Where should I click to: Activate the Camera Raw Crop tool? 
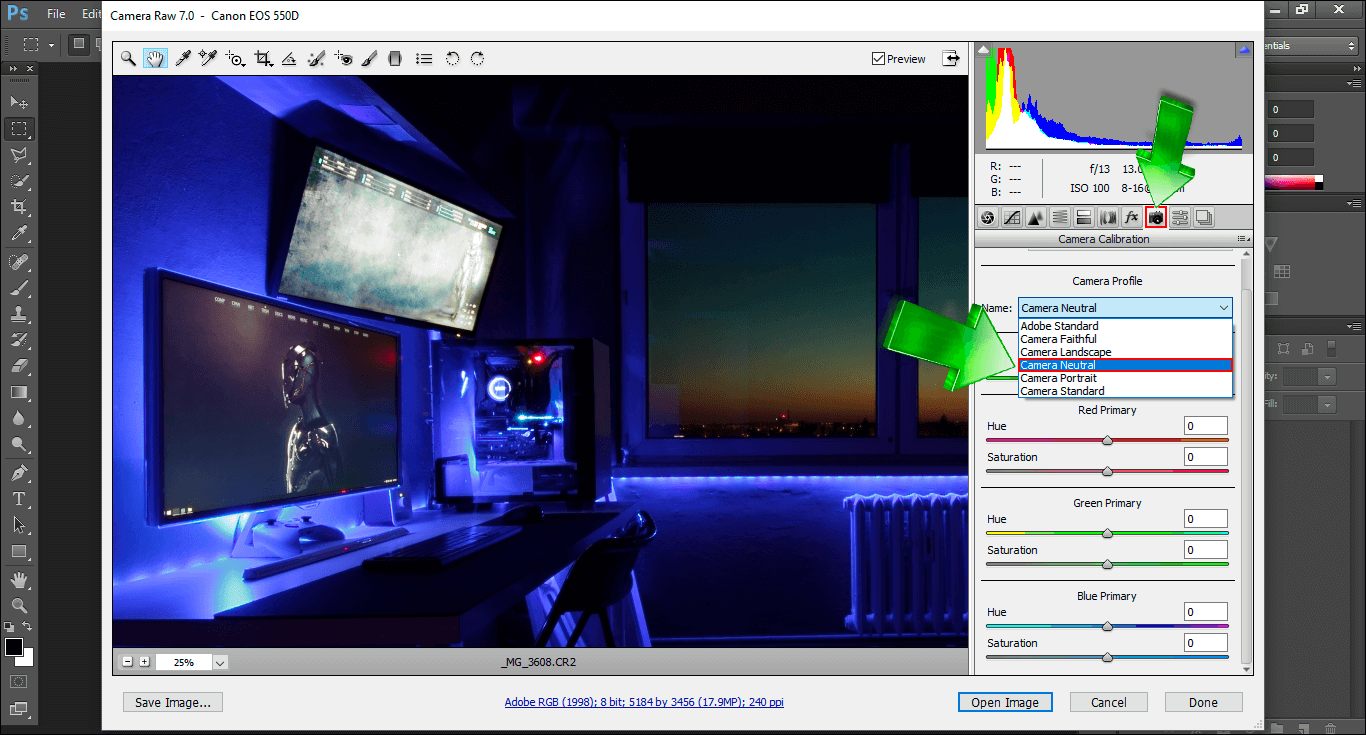[x=264, y=59]
